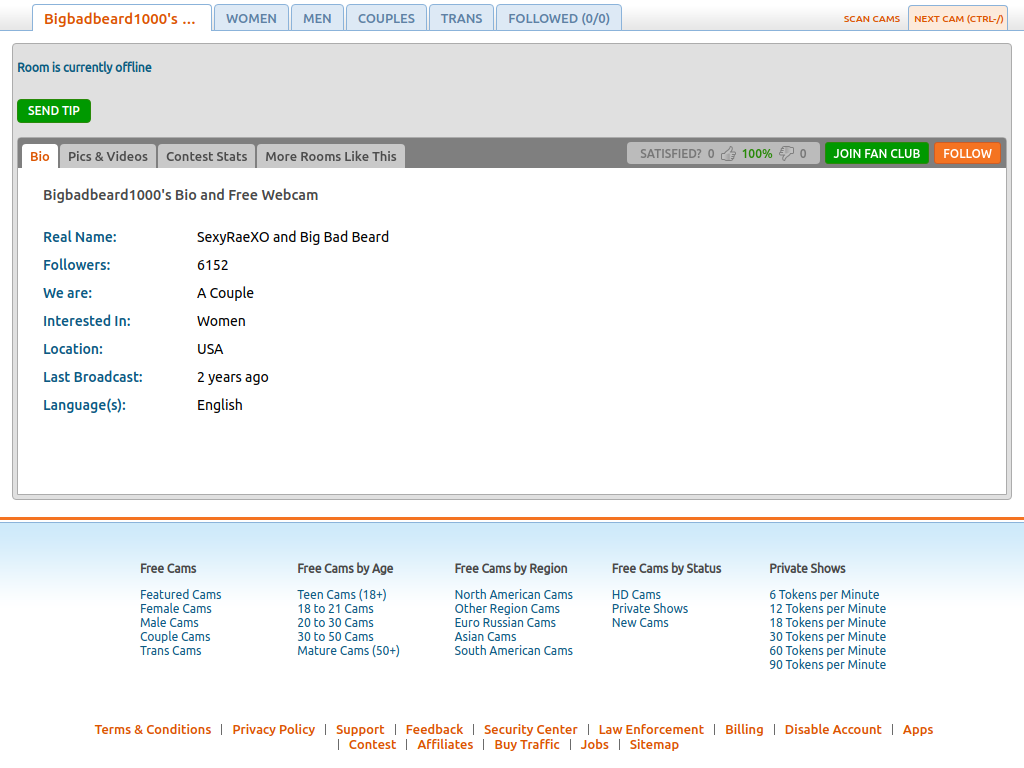Click the SCAN CAMS link
This screenshot has height=768, width=1024.
(x=871, y=19)
